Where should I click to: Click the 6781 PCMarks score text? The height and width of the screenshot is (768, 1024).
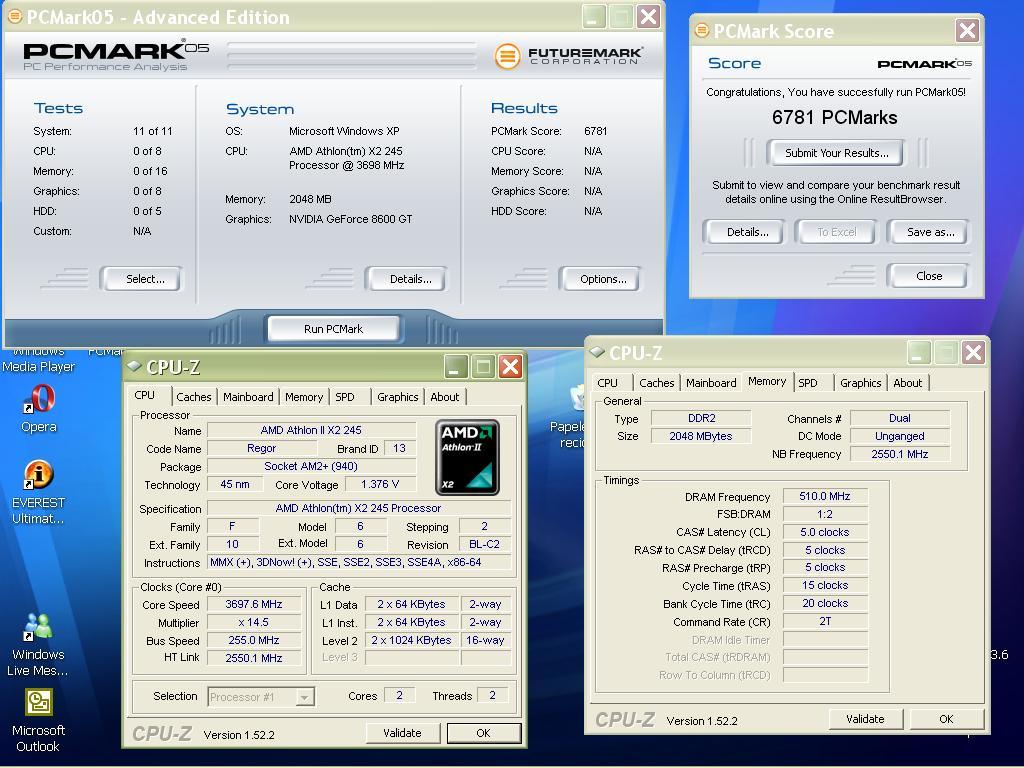coord(835,118)
